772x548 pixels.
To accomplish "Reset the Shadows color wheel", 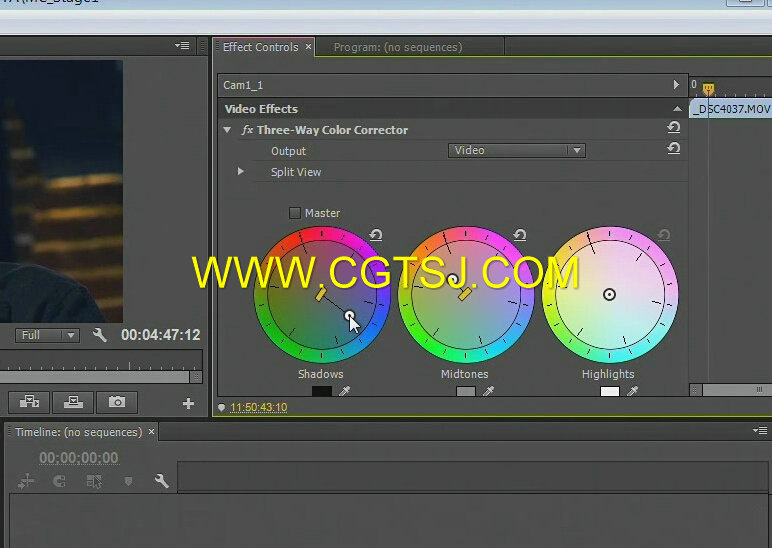I will coord(376,235).
